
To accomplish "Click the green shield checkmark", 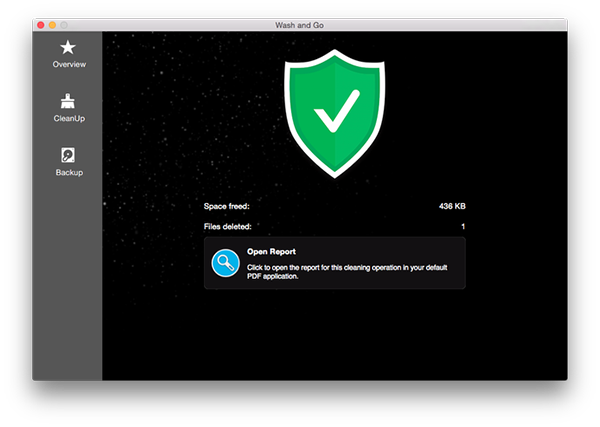I will (335, 114).
